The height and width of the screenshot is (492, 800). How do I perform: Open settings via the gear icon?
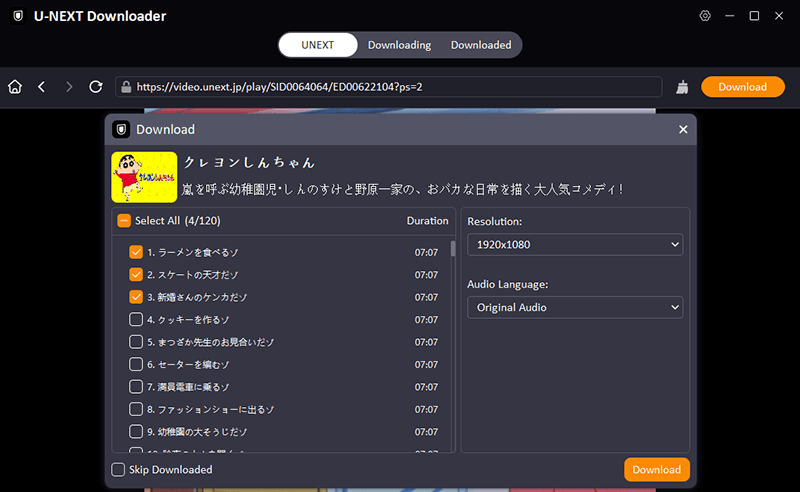705,16
